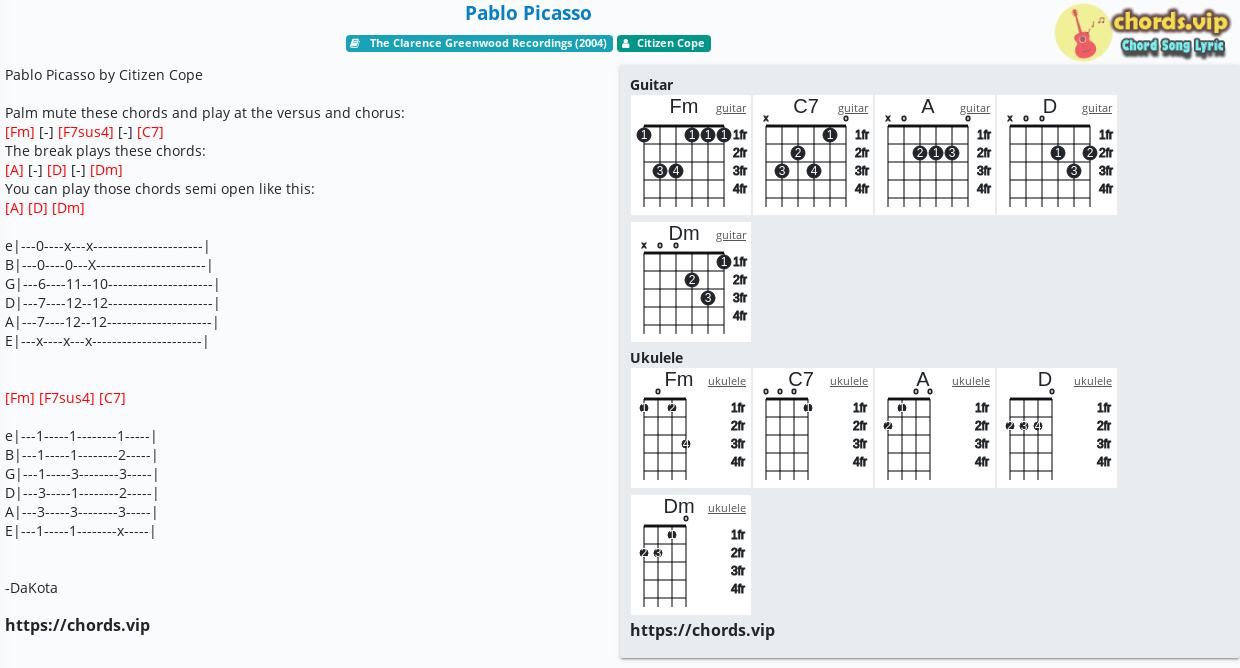Open the C7 guitar chord diagram

click(813, 155)
